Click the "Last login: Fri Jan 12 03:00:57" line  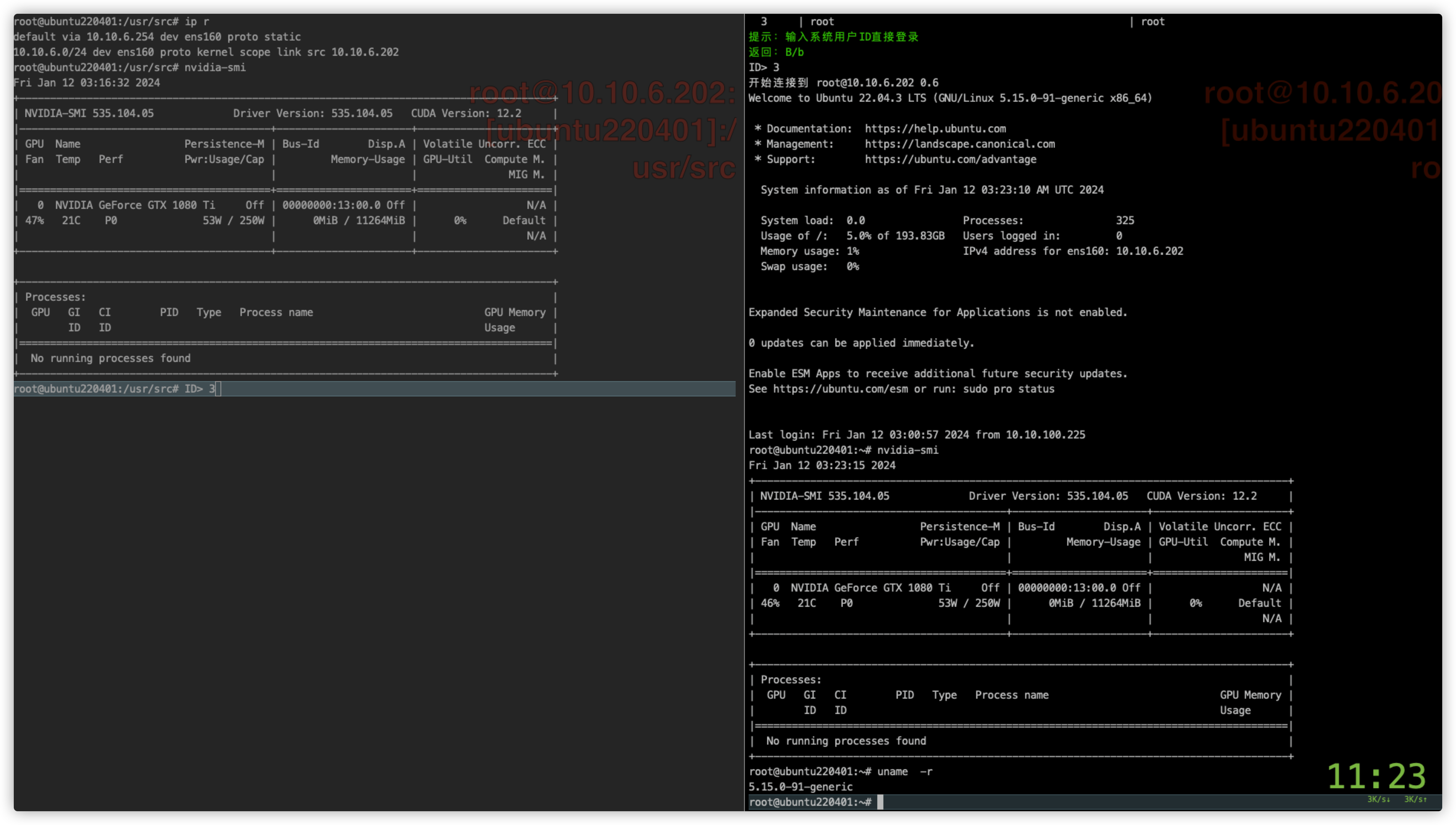click(x=916, y=435)
